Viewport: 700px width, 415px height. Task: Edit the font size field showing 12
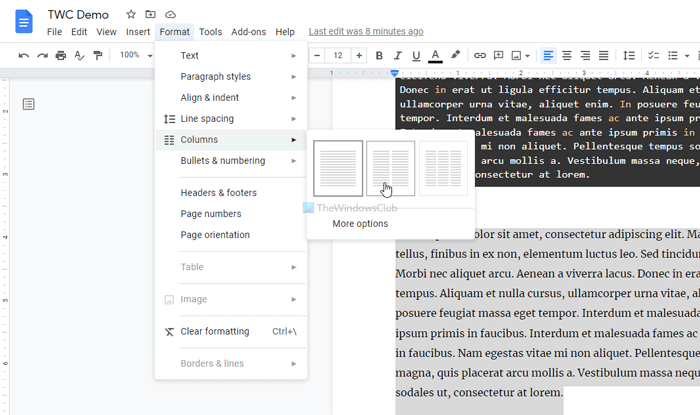click(338, 55)
